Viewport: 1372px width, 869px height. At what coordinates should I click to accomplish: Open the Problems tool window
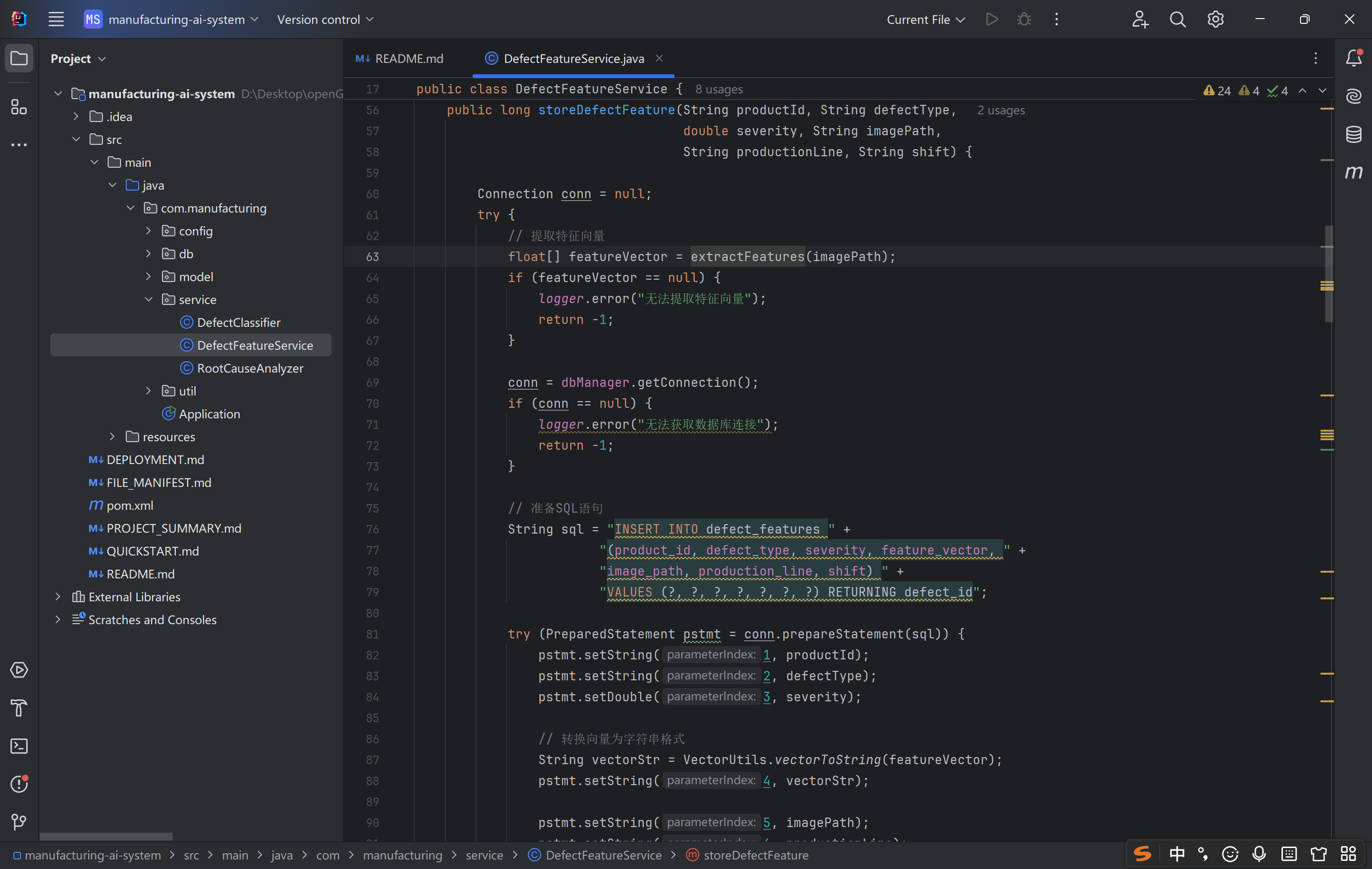click(x=19, y=784)
